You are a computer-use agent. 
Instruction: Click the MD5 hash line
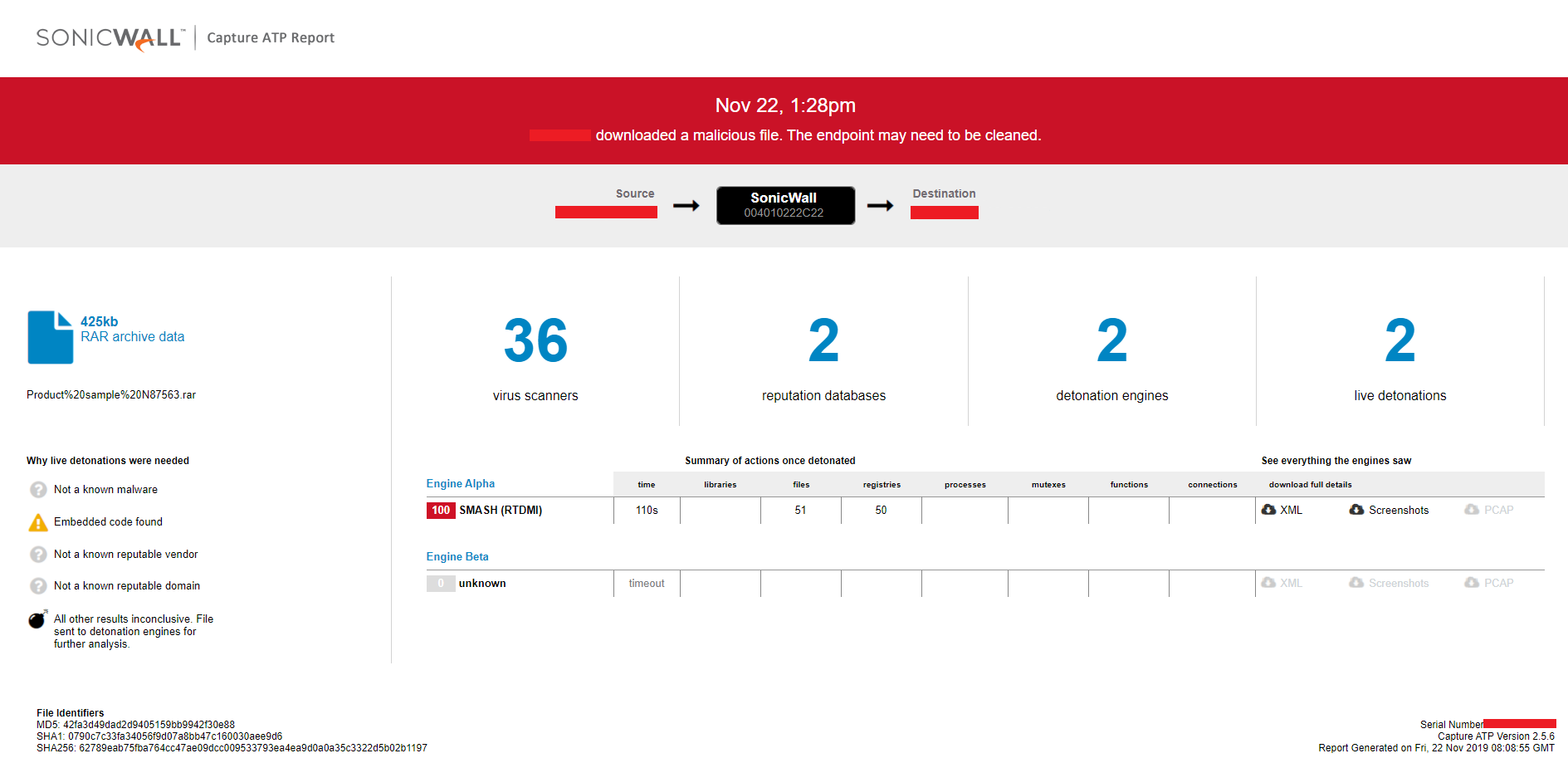point(135,725)
